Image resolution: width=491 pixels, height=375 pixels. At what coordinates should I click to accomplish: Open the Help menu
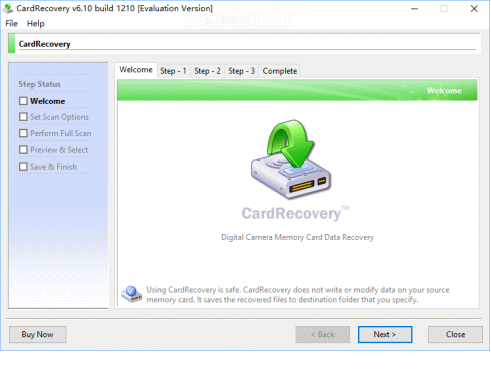(36, 24)
